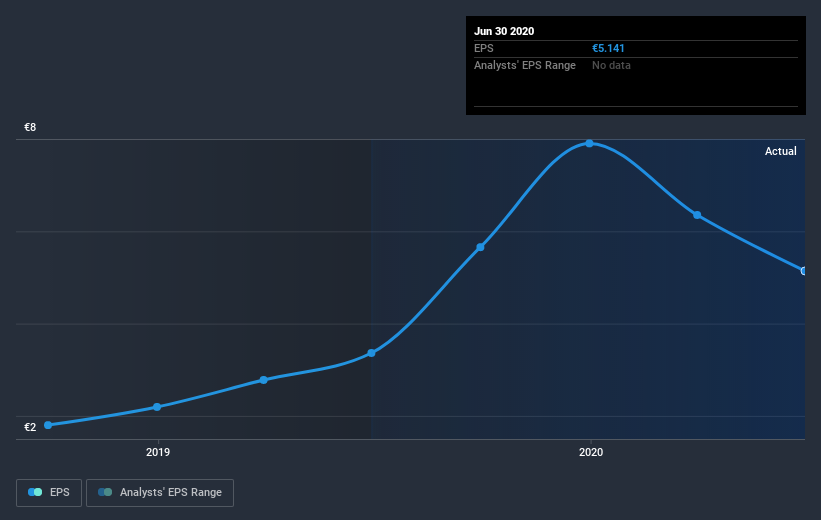Select the peak data point at 2020
The image size is (821, 520).
click(x=590, y=143)
